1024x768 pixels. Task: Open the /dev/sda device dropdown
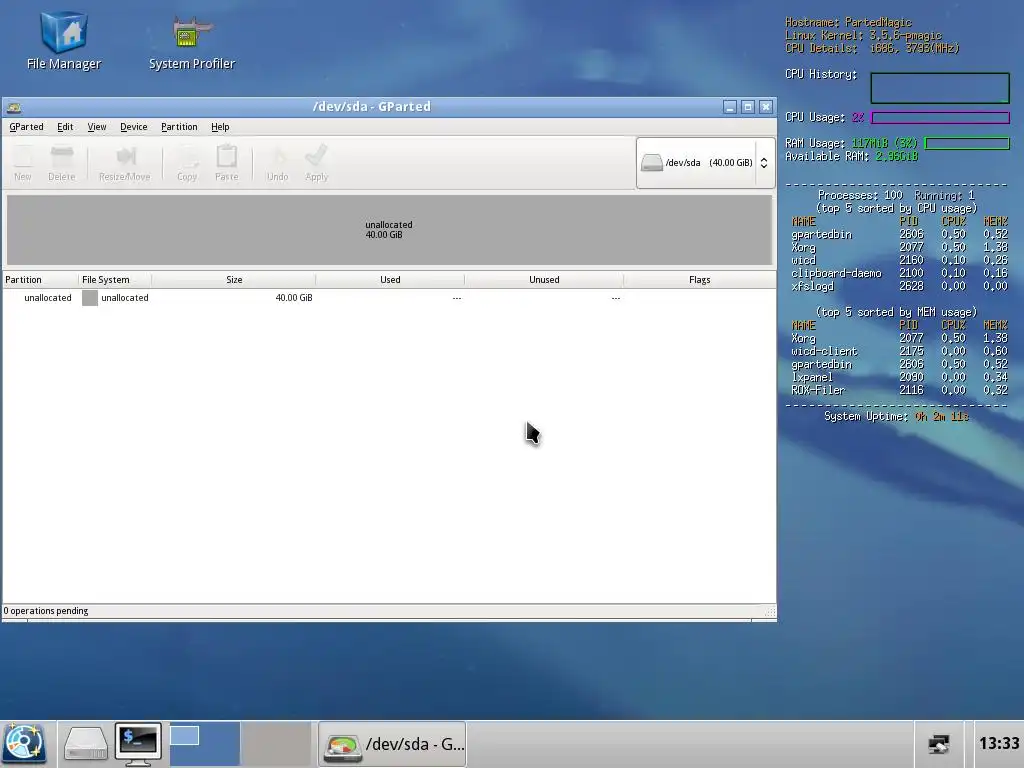click(705, 163)
